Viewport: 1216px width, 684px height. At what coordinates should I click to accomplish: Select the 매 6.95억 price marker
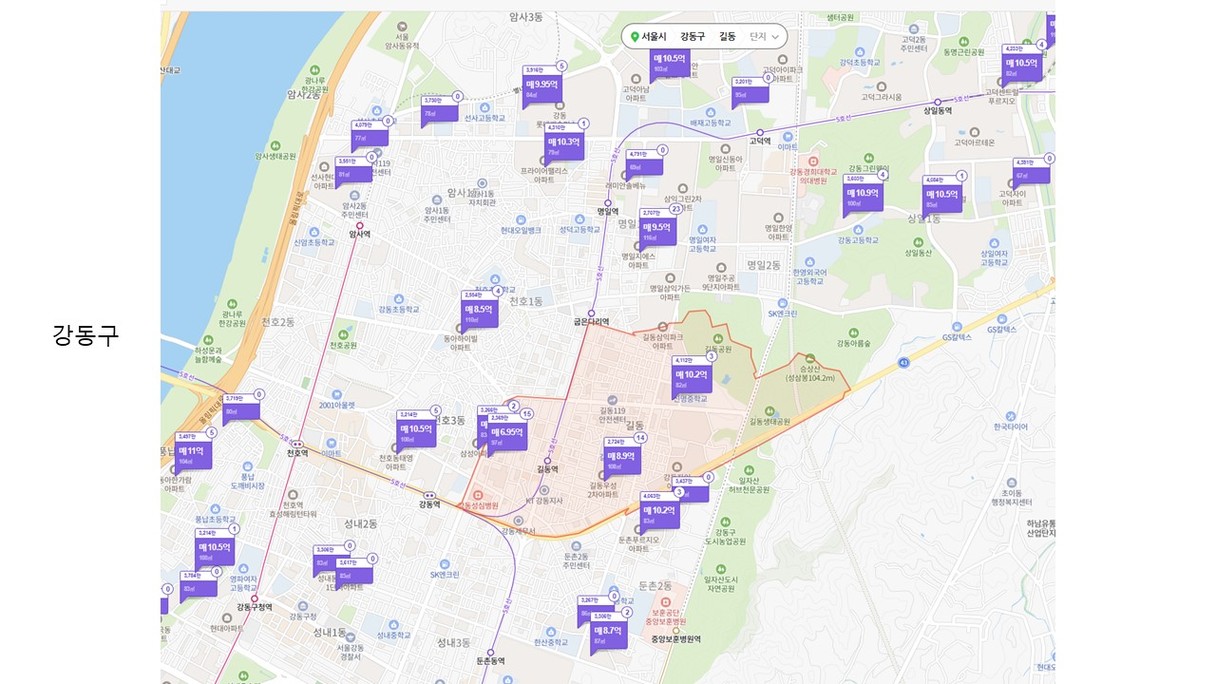pyautogui.click(x=507, y=435)
